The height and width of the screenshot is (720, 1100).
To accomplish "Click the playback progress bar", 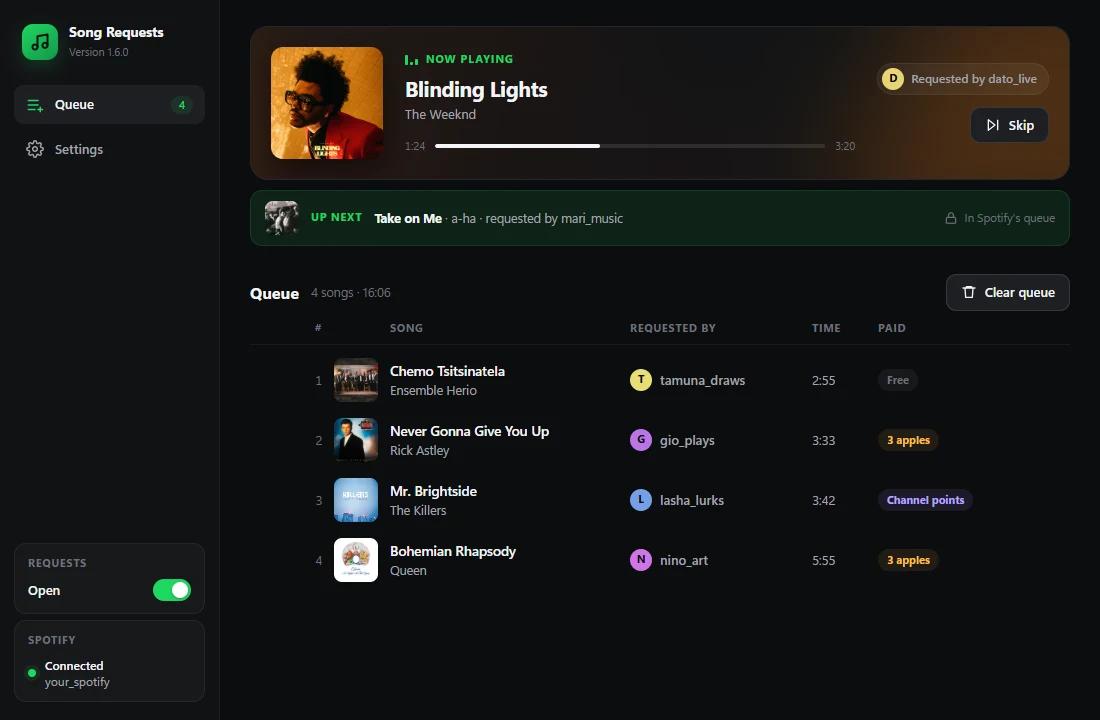I will pyautogui.click(x=630, y=146).
